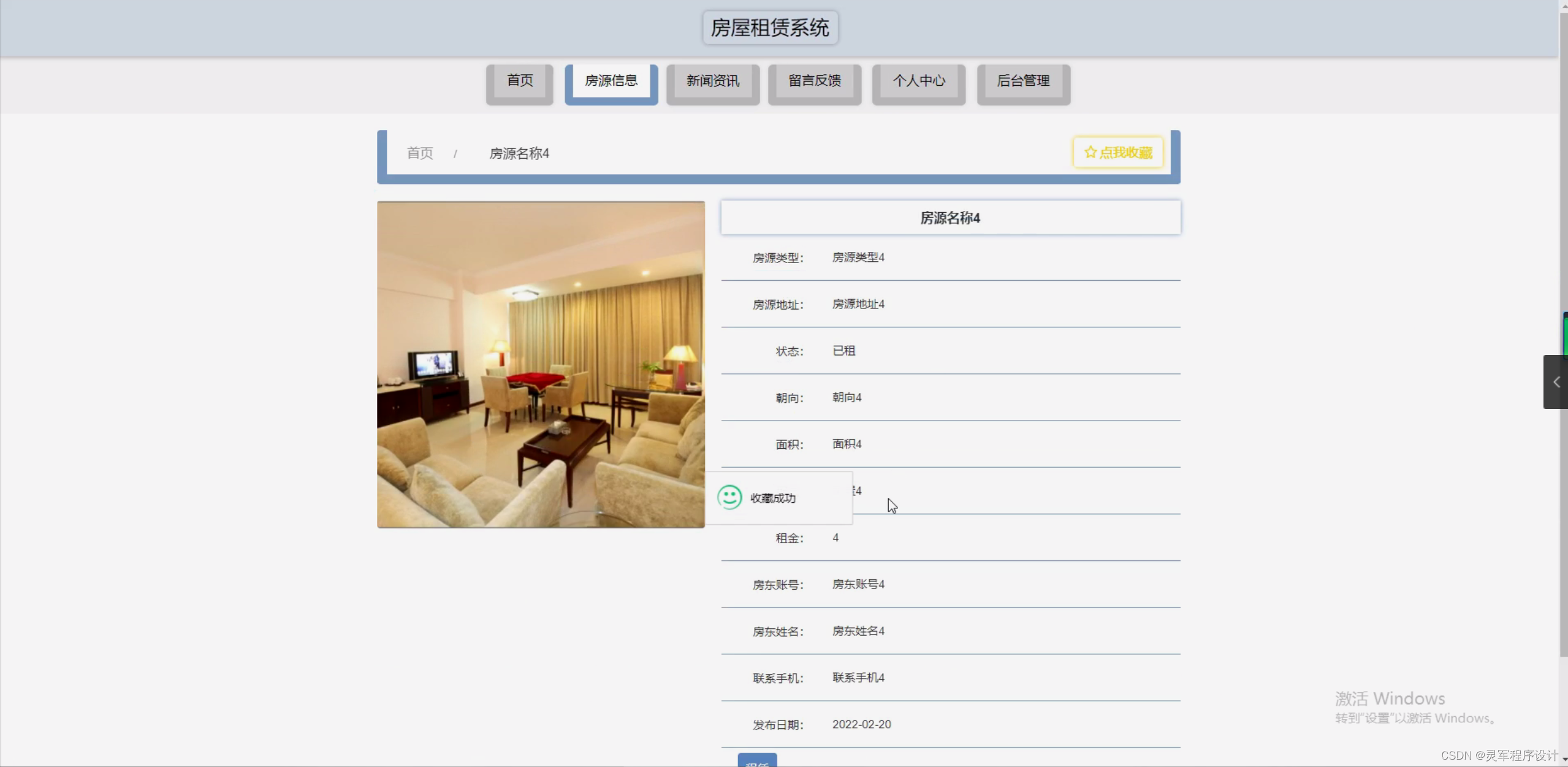Viewport: 1568px width, 767px height.
Task: Click the 点我收藏 favorite button
Action: [x=1117, y=152]
